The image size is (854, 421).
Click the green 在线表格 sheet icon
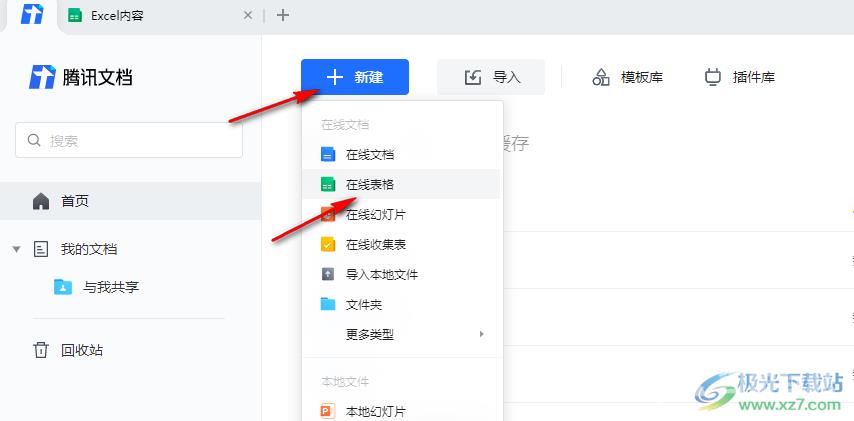328,185
